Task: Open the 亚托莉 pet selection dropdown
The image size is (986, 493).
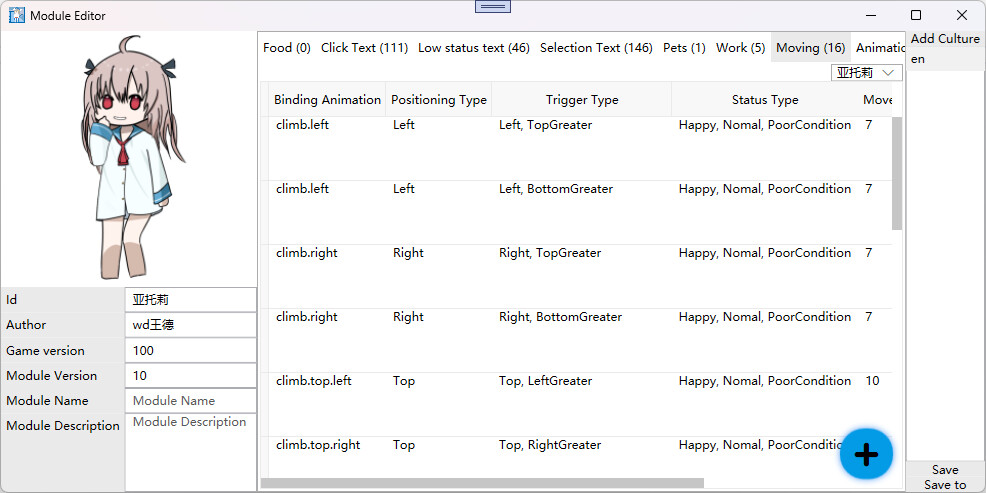Action: pos(867,73)
